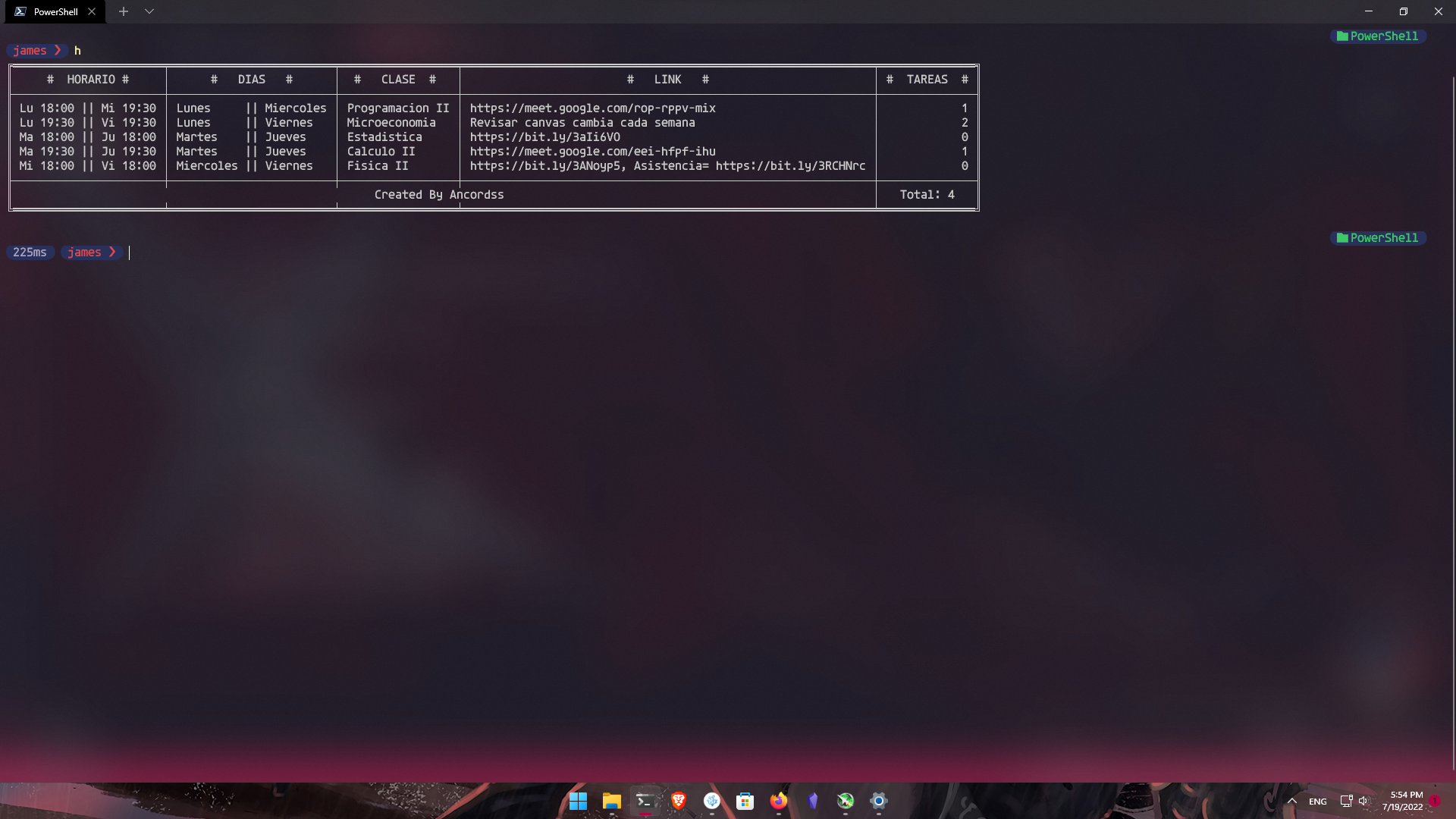Select the PowerShell tab
1456x819 pixels.
53,11
